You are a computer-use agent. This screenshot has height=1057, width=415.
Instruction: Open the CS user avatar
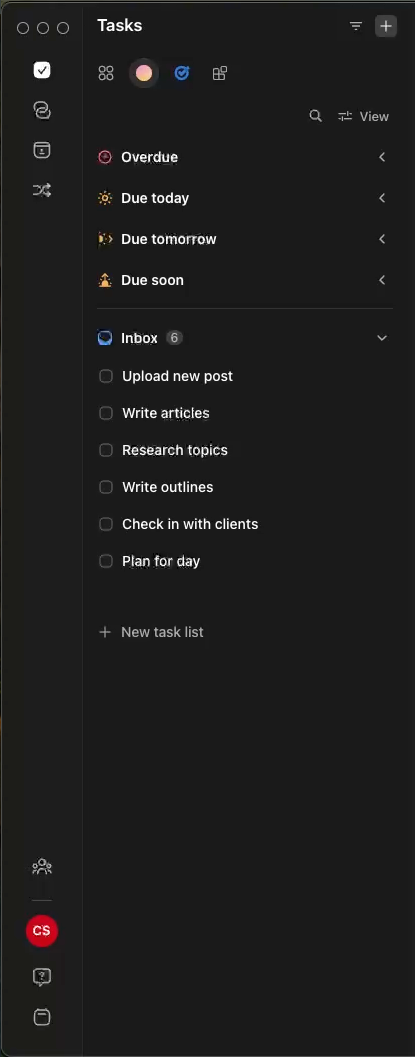tap(42, 931)
